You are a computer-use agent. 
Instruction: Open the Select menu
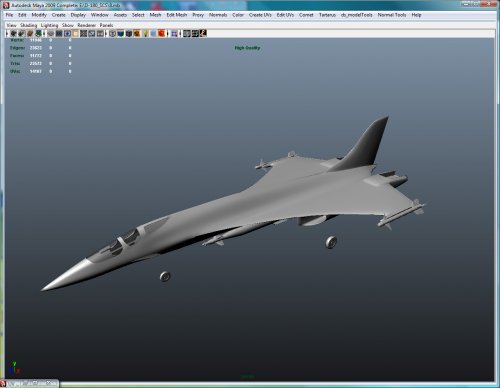point(138,15)
